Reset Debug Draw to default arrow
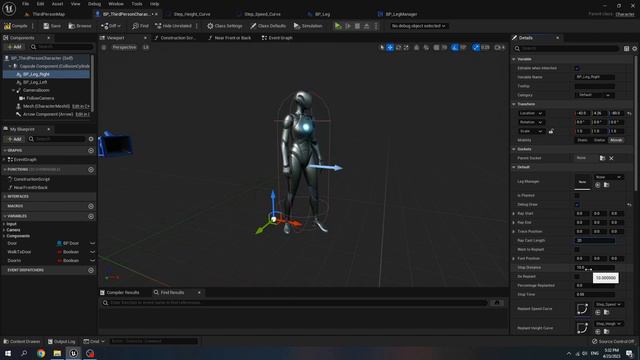Image resolution: width=640 pixels, height=360 pixels. (629, 204)
